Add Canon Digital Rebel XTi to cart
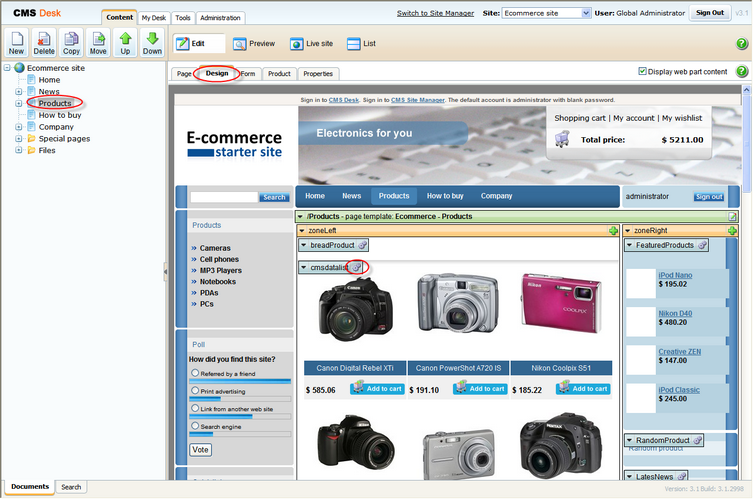Viewport: 753px width, 499px height. point(377,388)
